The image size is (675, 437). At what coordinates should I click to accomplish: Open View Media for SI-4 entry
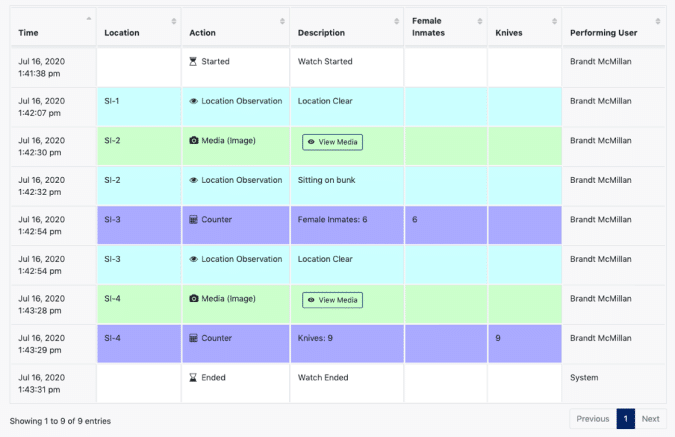(x=332, y=300)
